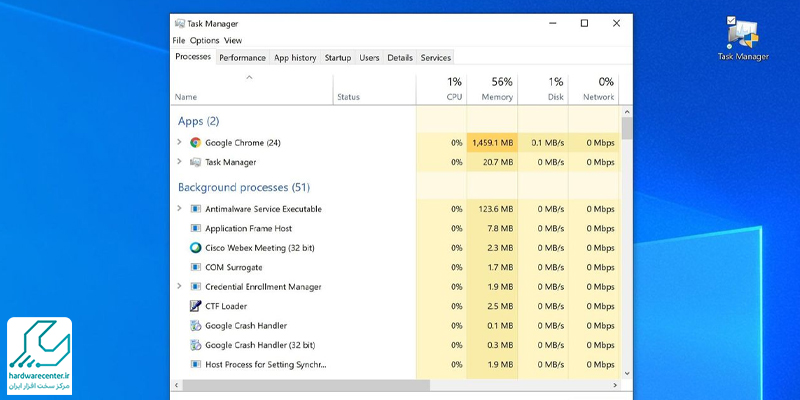This screenshot has width=800, height=400.
Task: Click the COM Surrogate process icon
Action: (x=195, y=267)
